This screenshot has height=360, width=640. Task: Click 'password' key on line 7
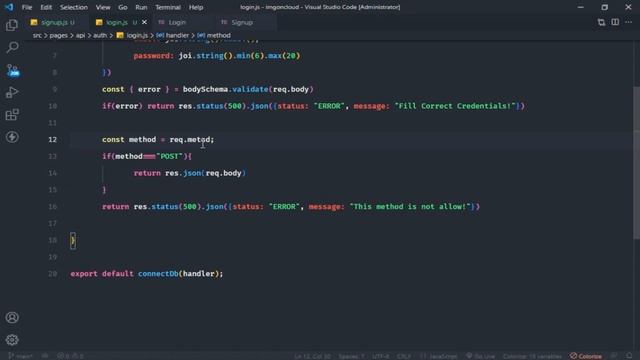click(152, 56)
